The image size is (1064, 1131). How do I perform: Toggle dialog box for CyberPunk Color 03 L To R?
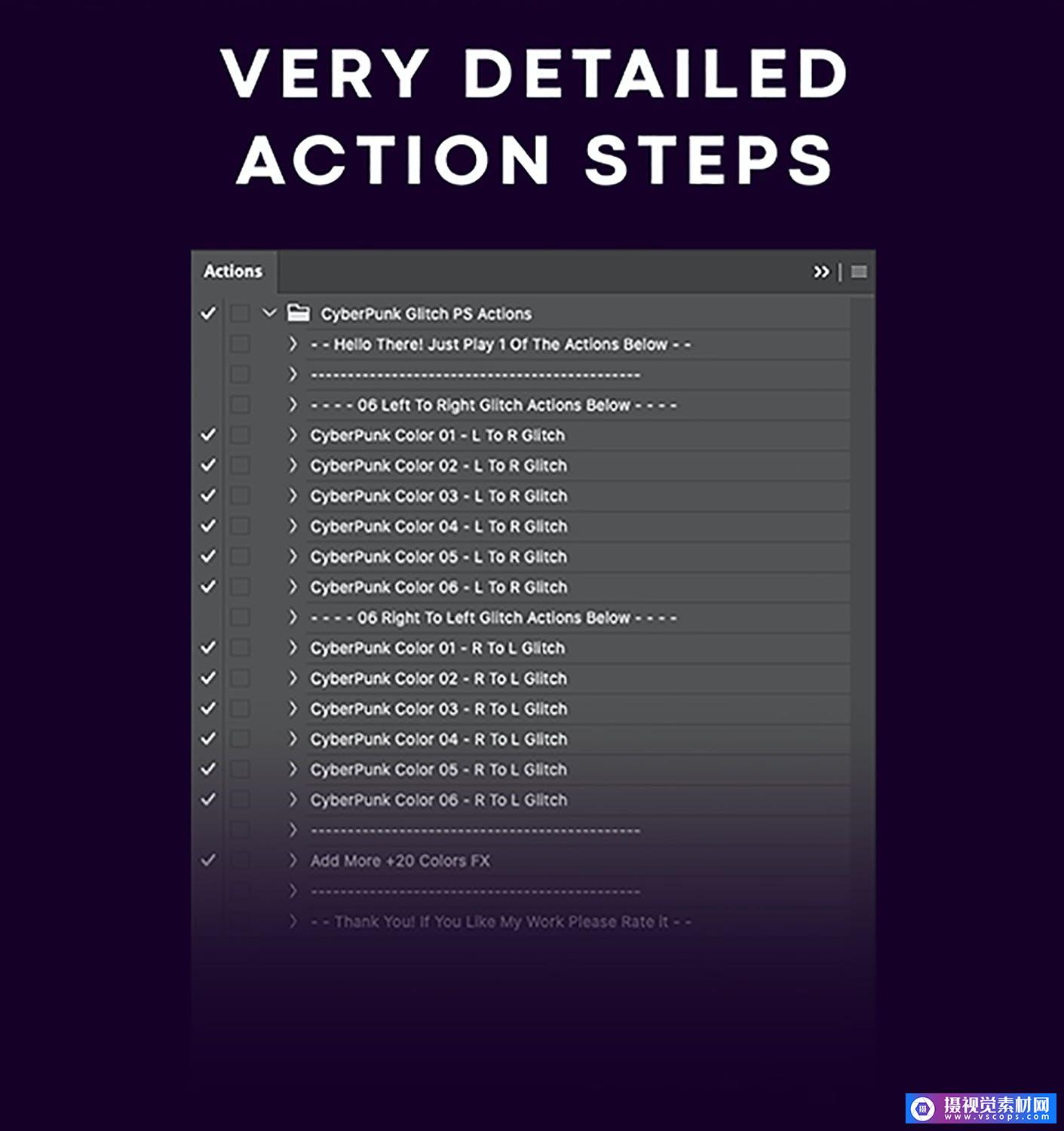click(240, 495)
